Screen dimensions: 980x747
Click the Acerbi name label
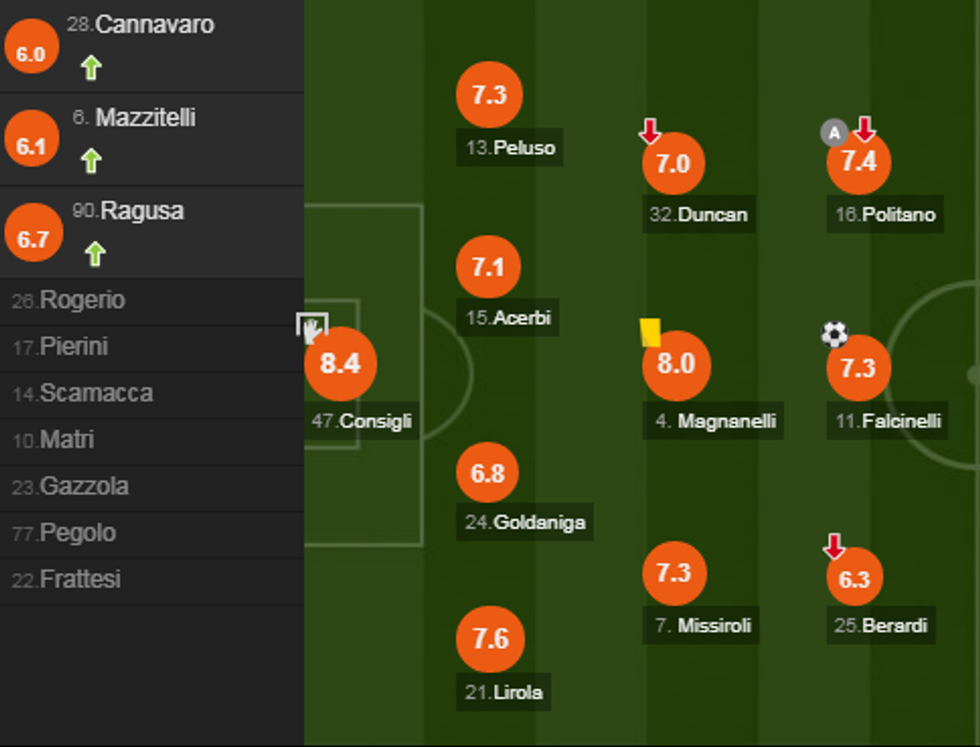tap(507, 318)
